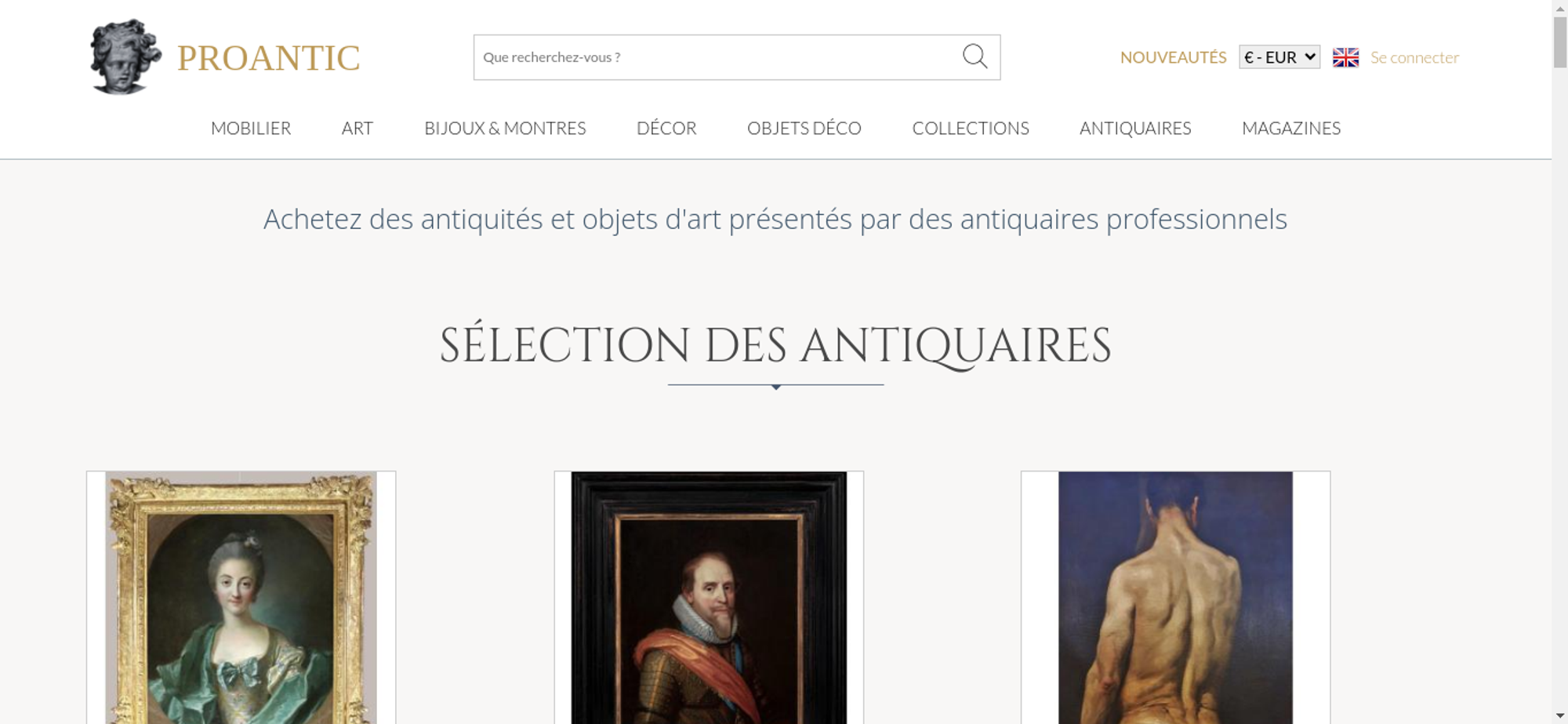Image resolution: width=1568 pixels, height=724 pixels.
Task: Open the currency selector showing € - EUR
Action: (x=1279, y=57)
